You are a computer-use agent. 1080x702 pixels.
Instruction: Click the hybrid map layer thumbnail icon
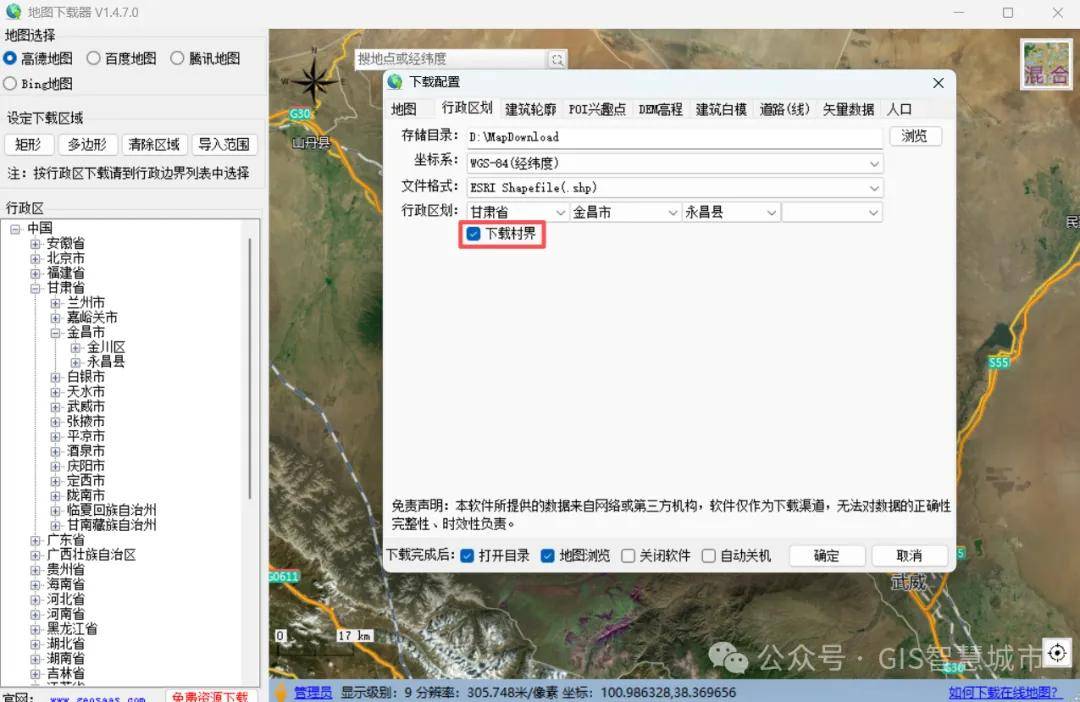(x=1046, y=64)
